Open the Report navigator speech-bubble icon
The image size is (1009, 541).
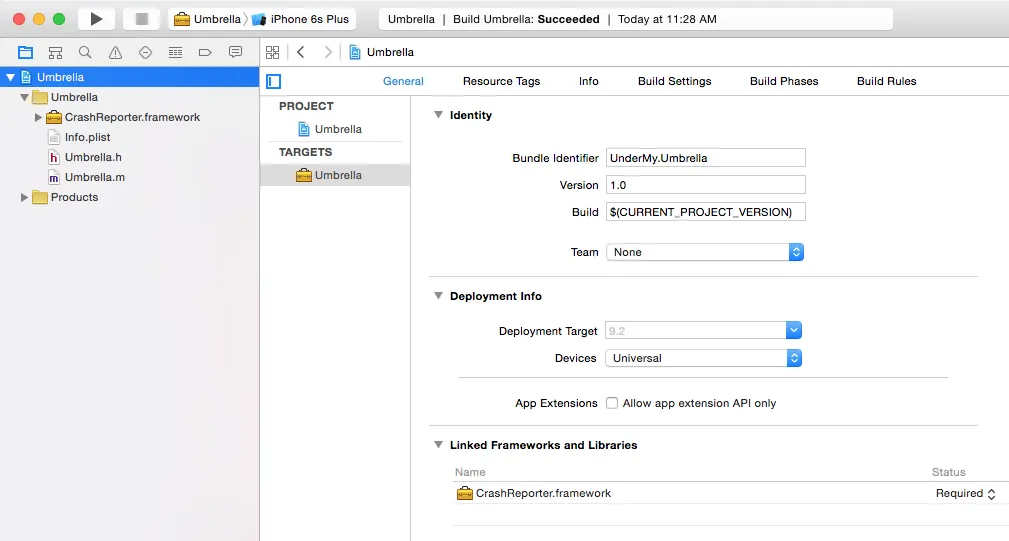pyautogui.click(x=235, y=52)
